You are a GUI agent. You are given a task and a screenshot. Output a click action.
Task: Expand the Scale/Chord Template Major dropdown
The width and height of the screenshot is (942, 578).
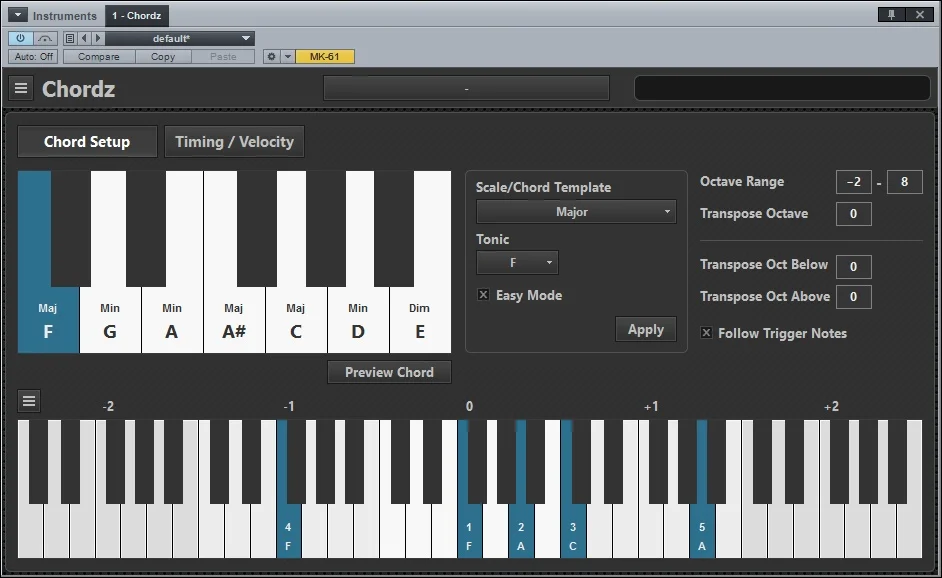[x=576, y=212]
